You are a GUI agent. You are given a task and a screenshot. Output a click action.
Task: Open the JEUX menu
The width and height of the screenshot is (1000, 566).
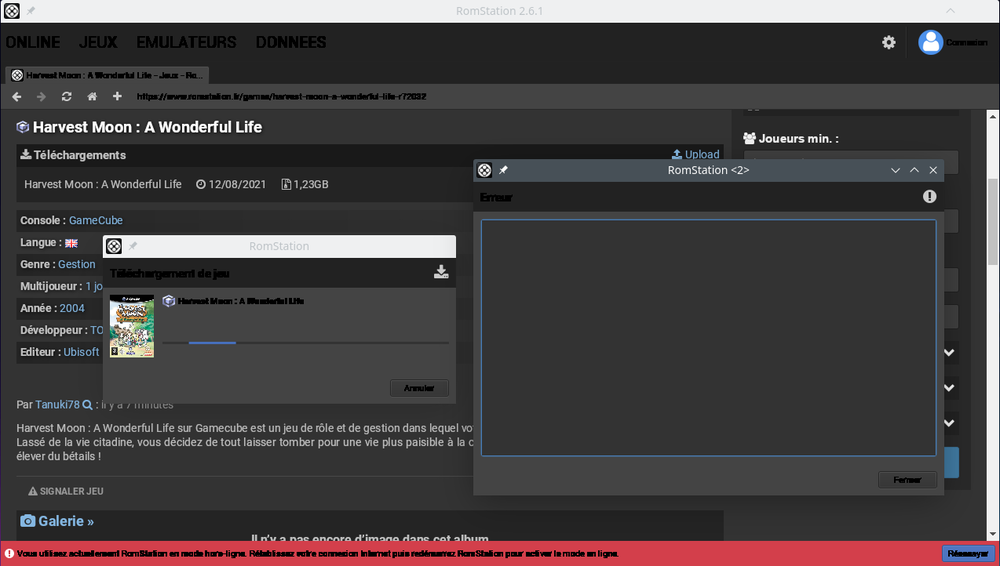click(x=98, y=42)
